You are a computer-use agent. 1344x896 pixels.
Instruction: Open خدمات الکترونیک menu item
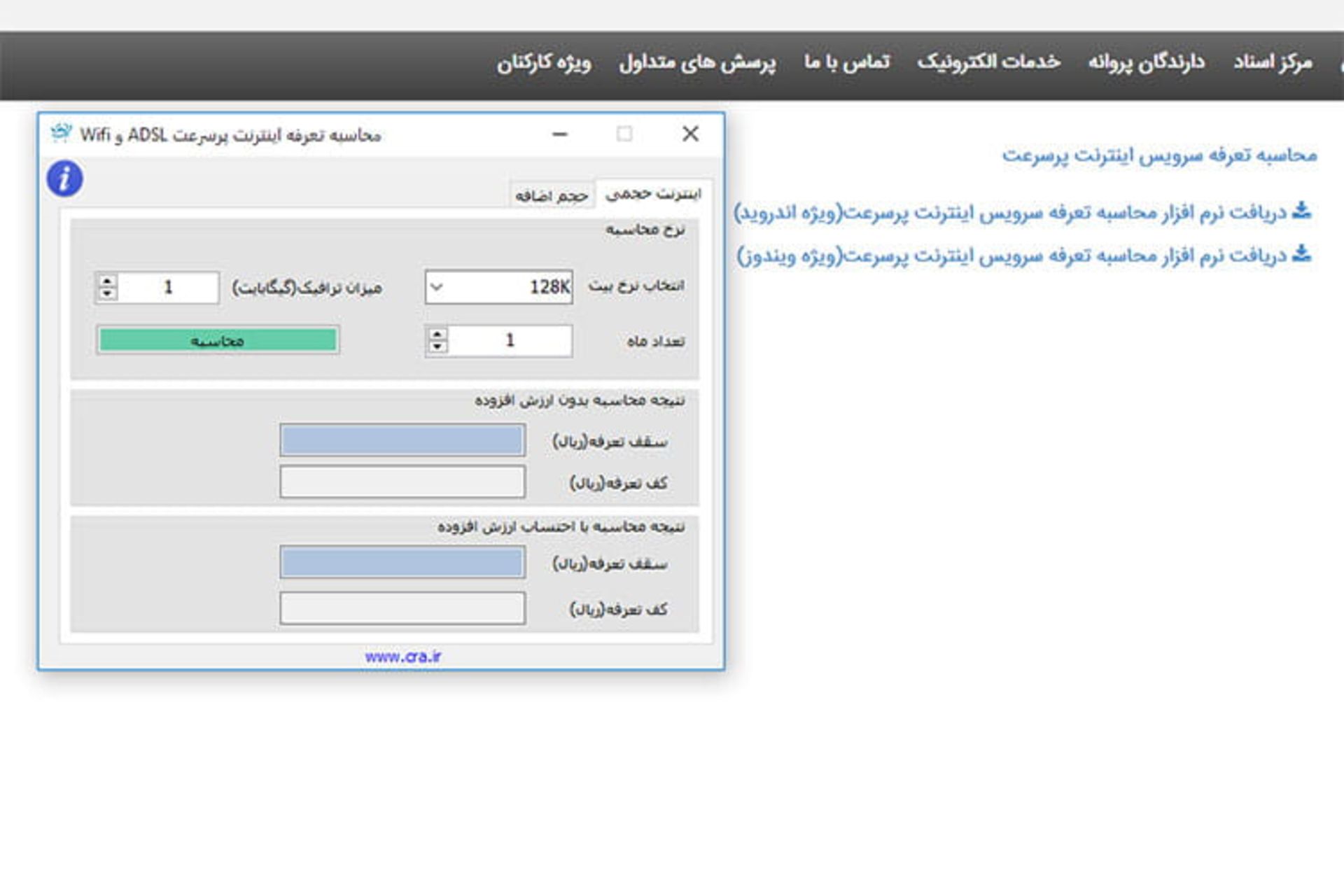[x=988, y=62]
